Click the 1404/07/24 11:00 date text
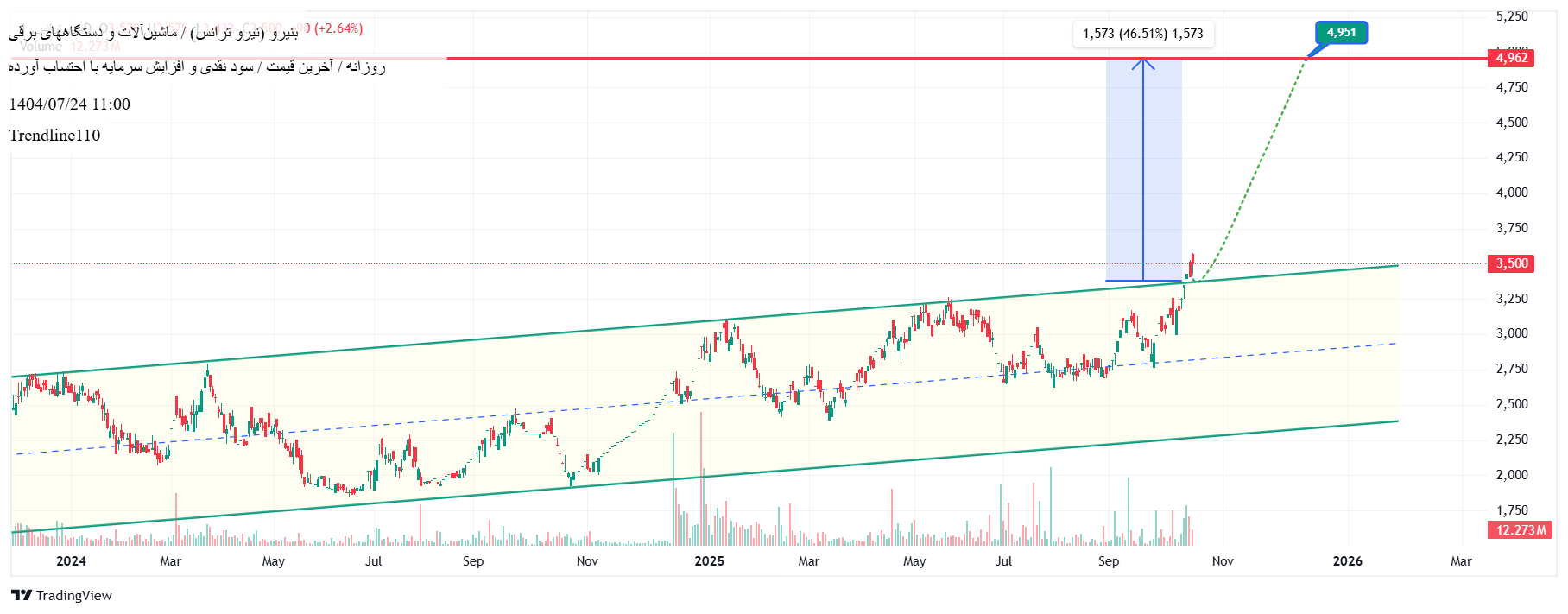1568x614 pixels. pos(69,104)
